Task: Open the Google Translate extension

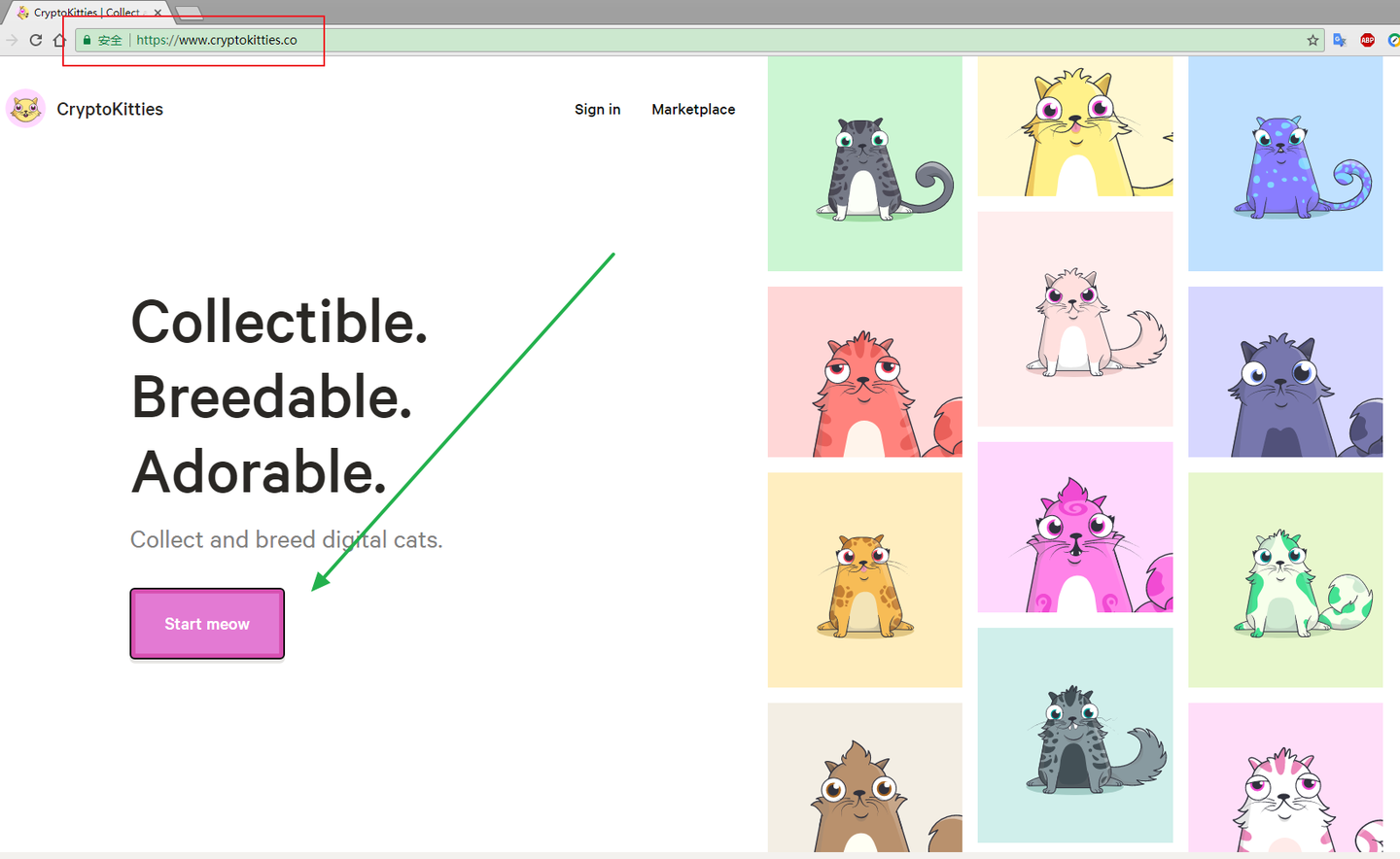Action: (x=1340, y=40)
